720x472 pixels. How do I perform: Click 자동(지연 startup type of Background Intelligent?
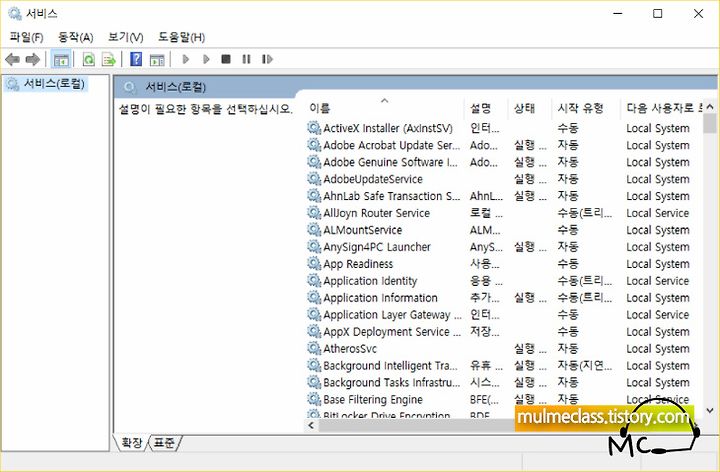(585, 366)
